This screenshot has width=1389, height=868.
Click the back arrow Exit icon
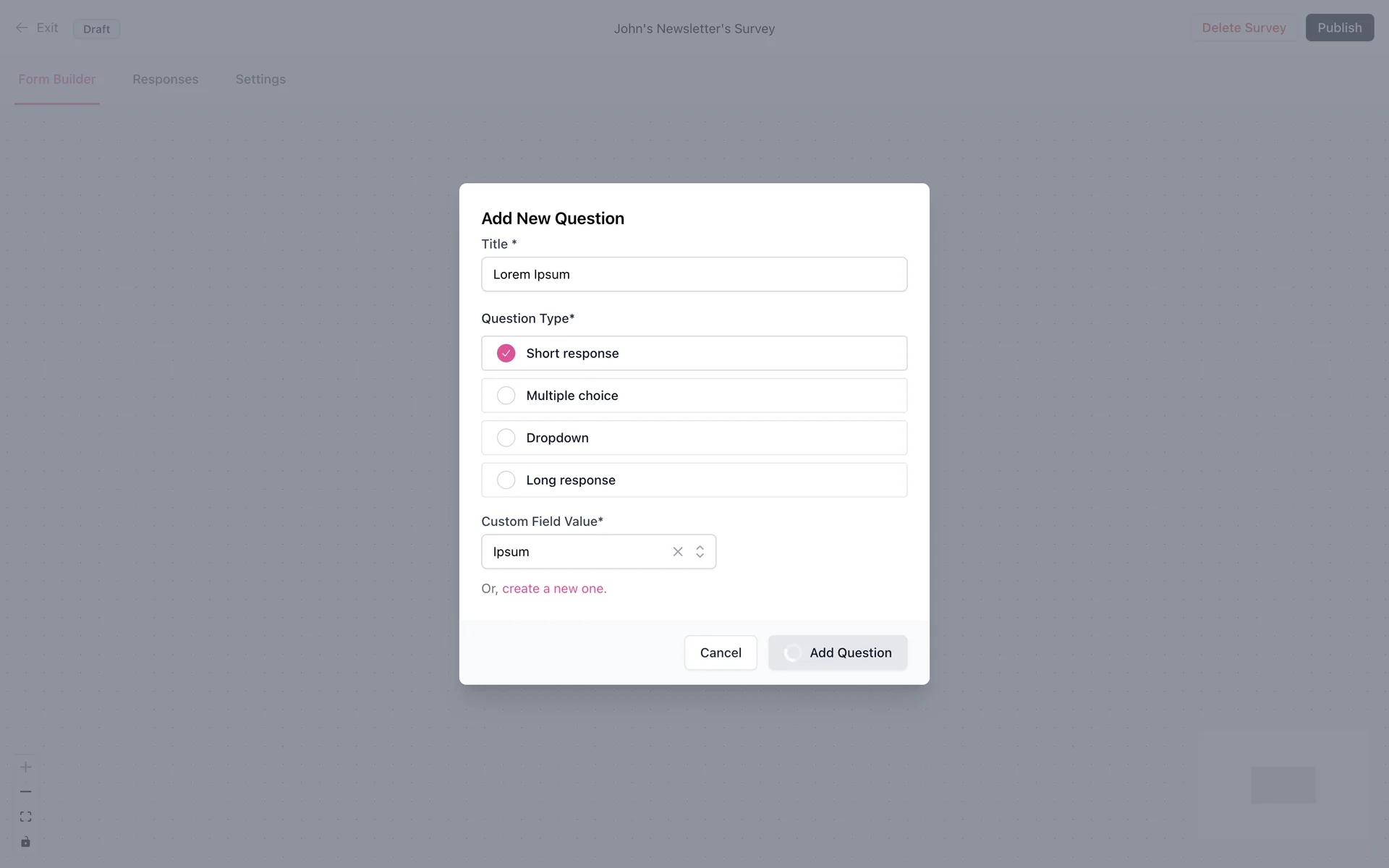(22, 28)
